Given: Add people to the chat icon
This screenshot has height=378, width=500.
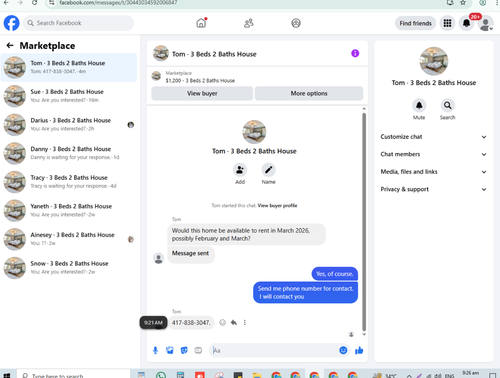Looking at the screenshot, I should (240, 170).
